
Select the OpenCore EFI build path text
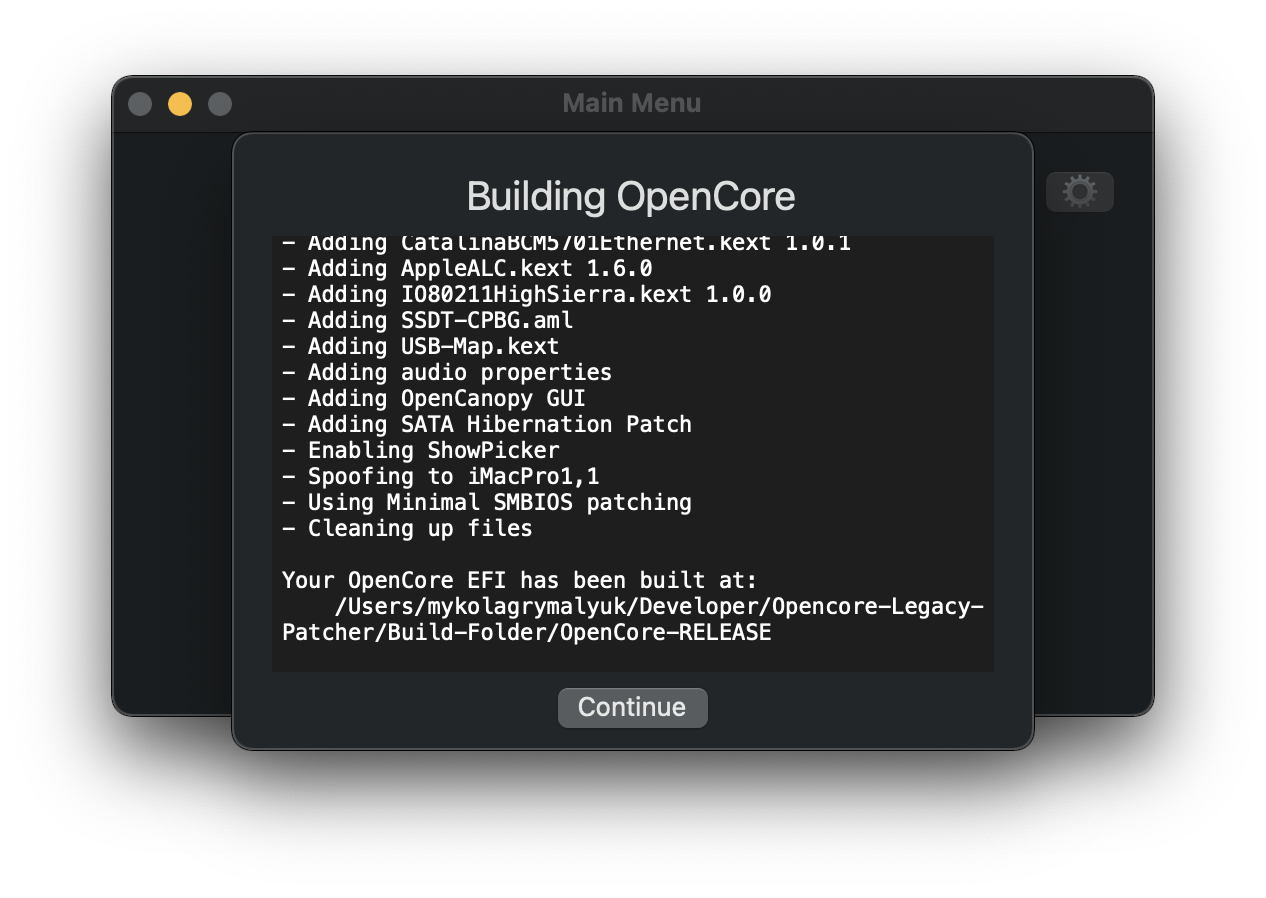point(632,606)
